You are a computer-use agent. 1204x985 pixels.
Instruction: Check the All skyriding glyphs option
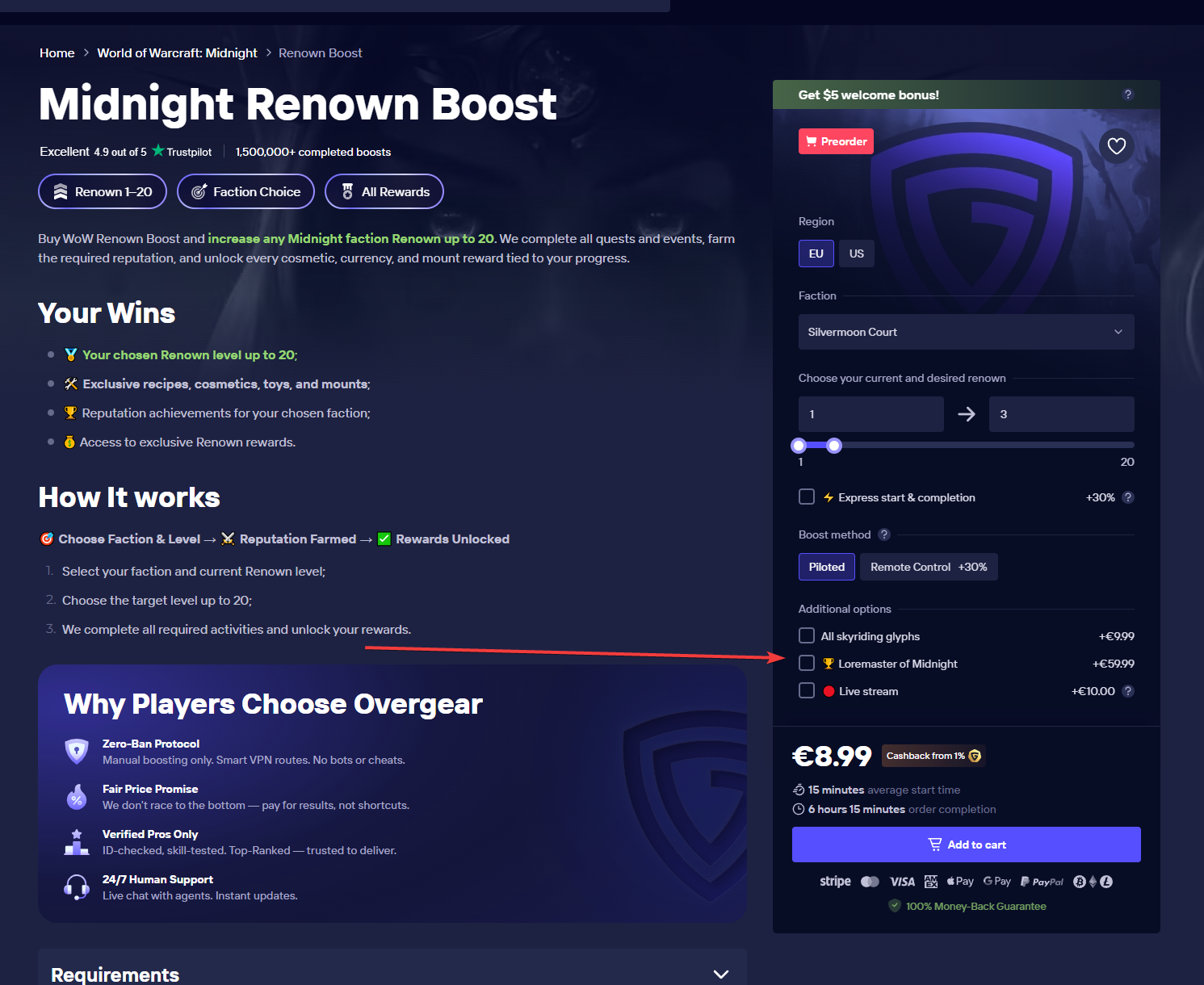tap(807, 635)
